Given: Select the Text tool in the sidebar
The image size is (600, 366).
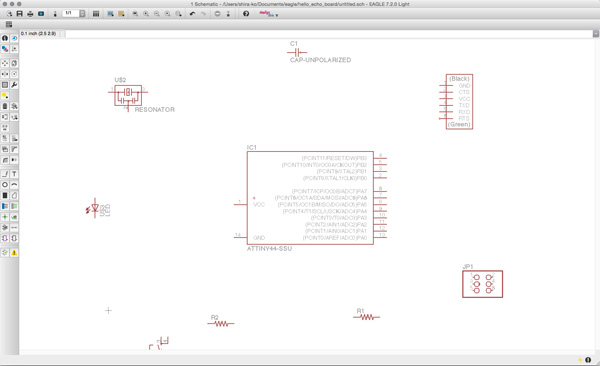Looking at the screenshot, I should point(14,174).
